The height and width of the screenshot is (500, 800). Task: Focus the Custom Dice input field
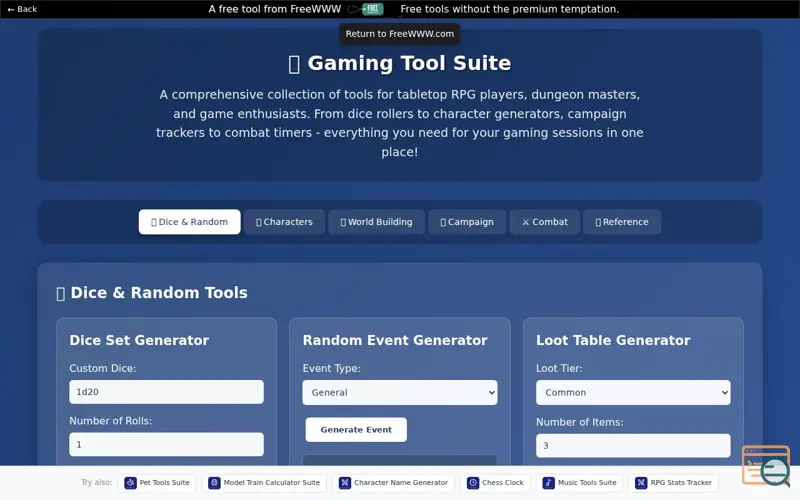tap(166, 392)
